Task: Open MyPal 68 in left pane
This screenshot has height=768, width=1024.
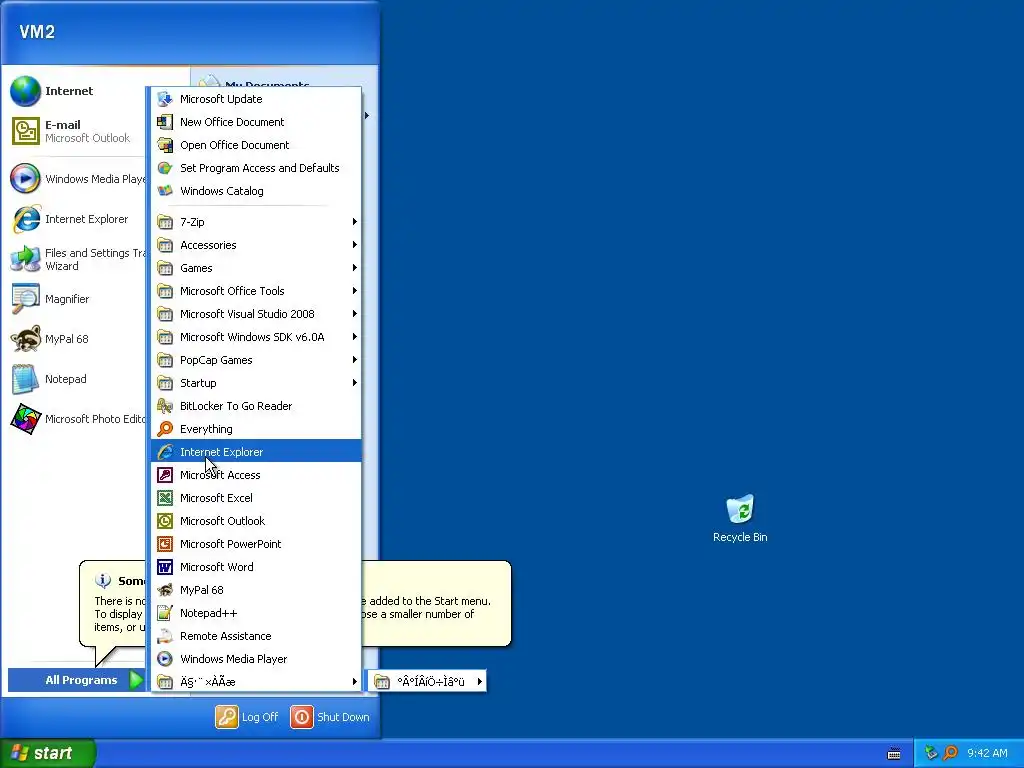Action: [75, 339]
